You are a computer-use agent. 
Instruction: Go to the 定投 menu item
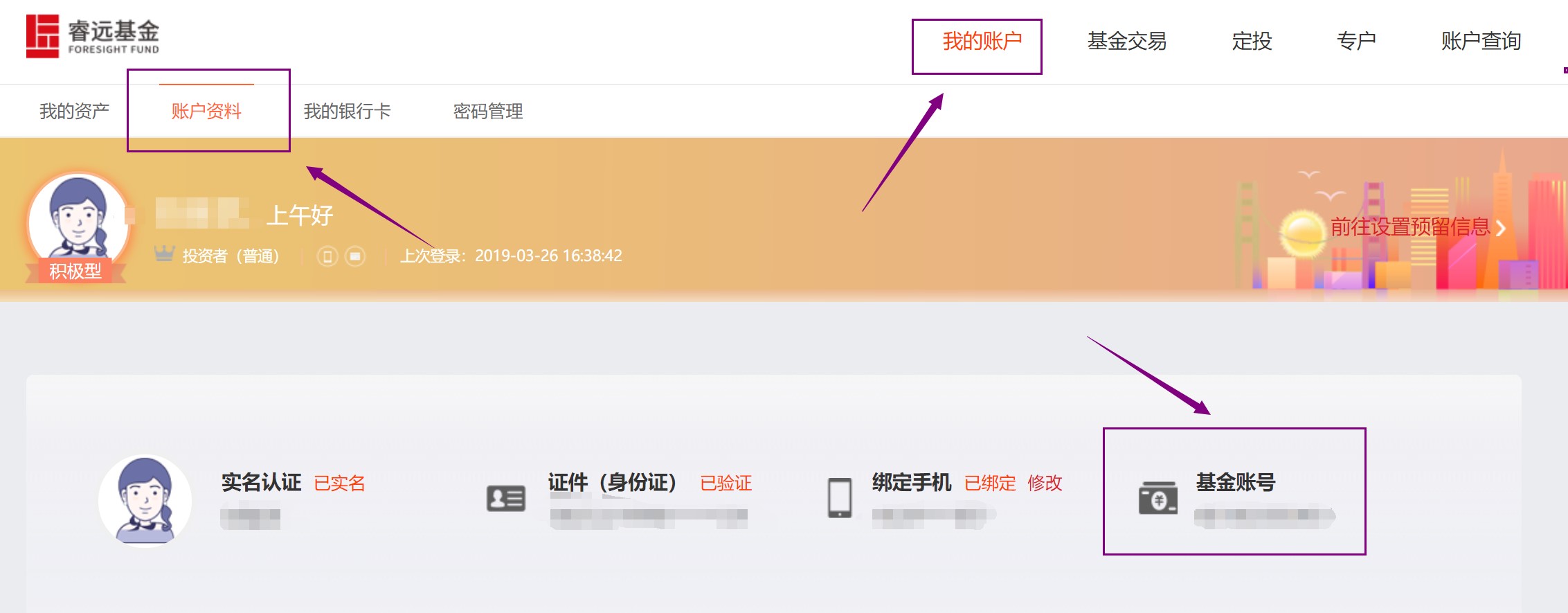1252,42
